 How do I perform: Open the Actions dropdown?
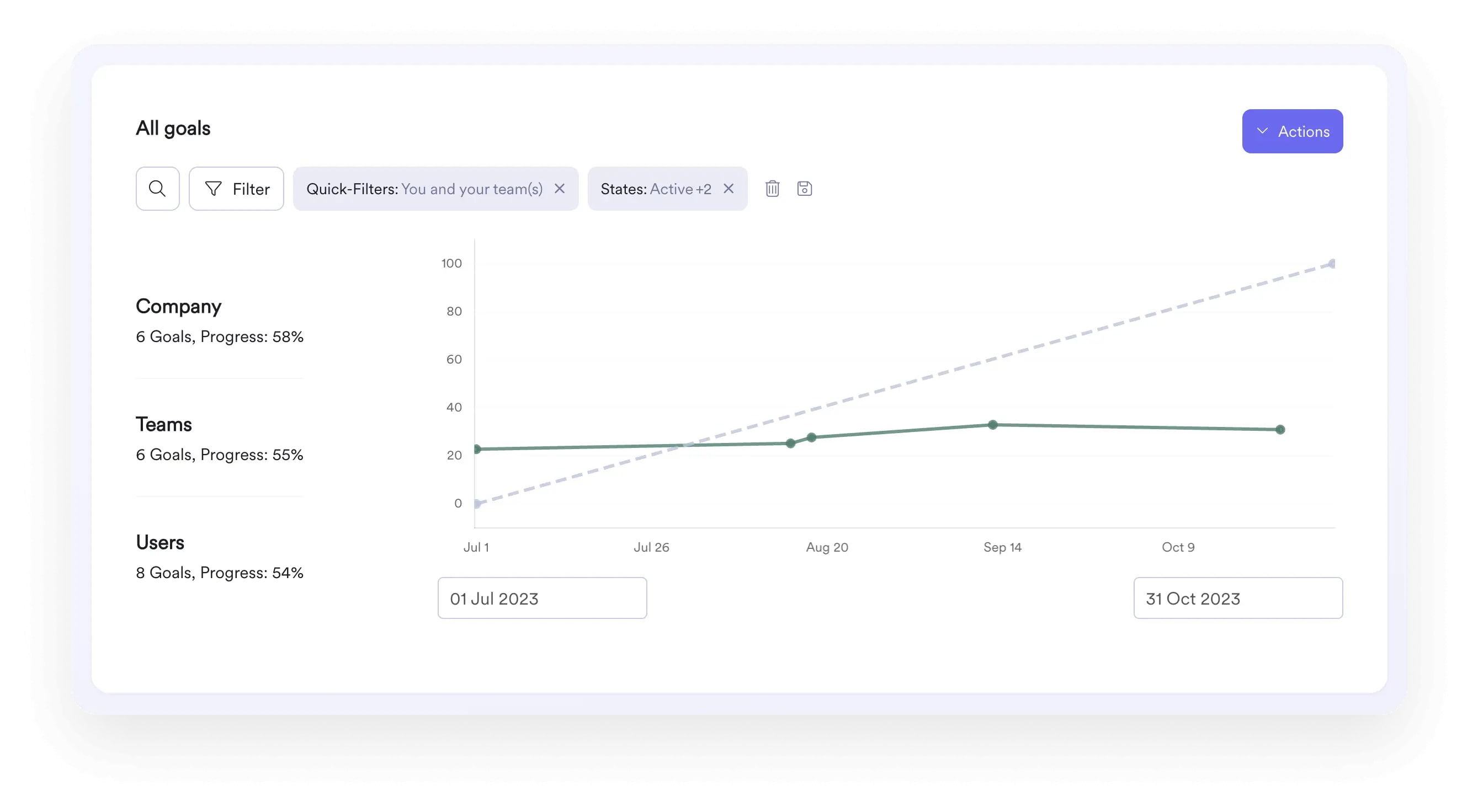1293,131
